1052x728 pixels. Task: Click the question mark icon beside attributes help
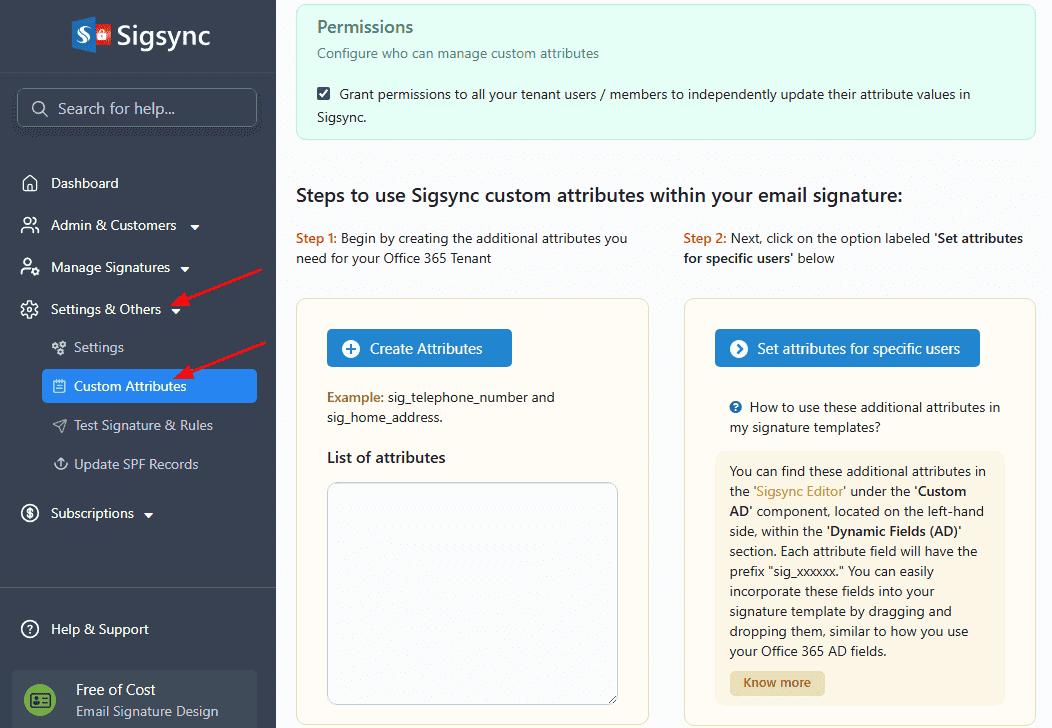pos(736,407)
